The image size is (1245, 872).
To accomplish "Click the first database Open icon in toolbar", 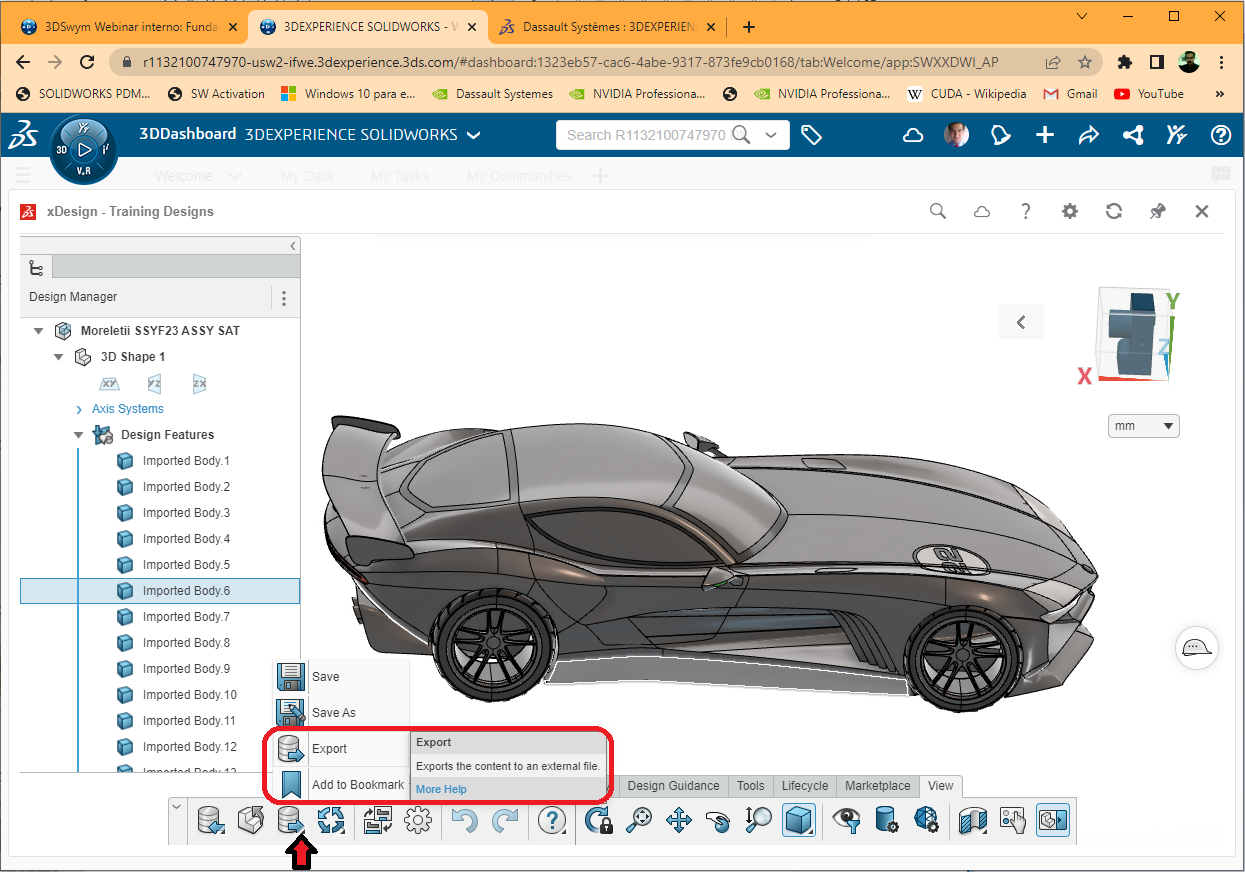I will 211,821.
